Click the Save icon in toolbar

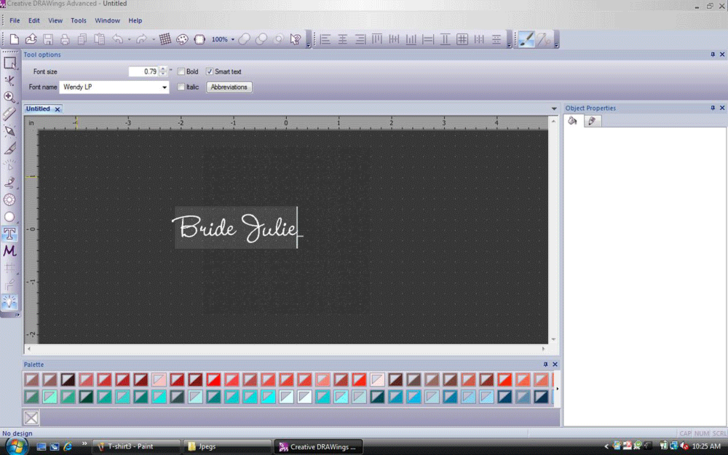tap(48, 40)
